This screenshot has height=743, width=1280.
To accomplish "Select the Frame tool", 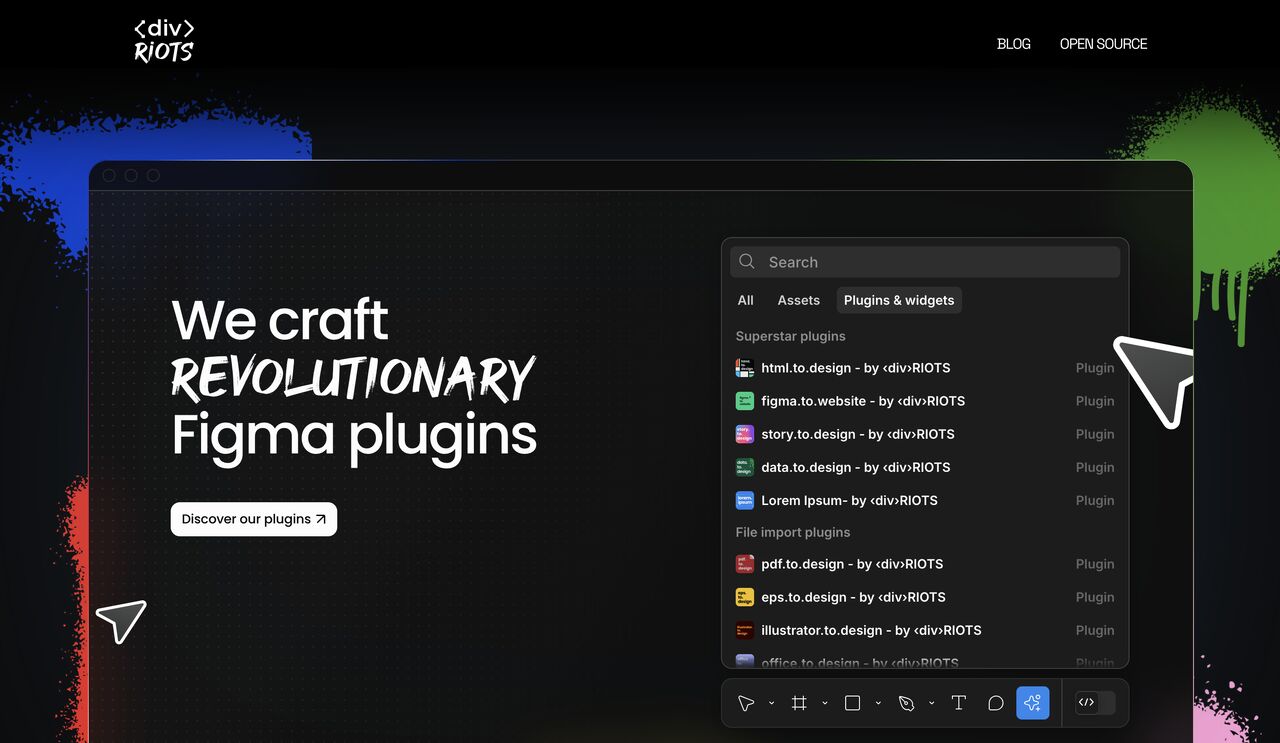I will coord(799,703).
